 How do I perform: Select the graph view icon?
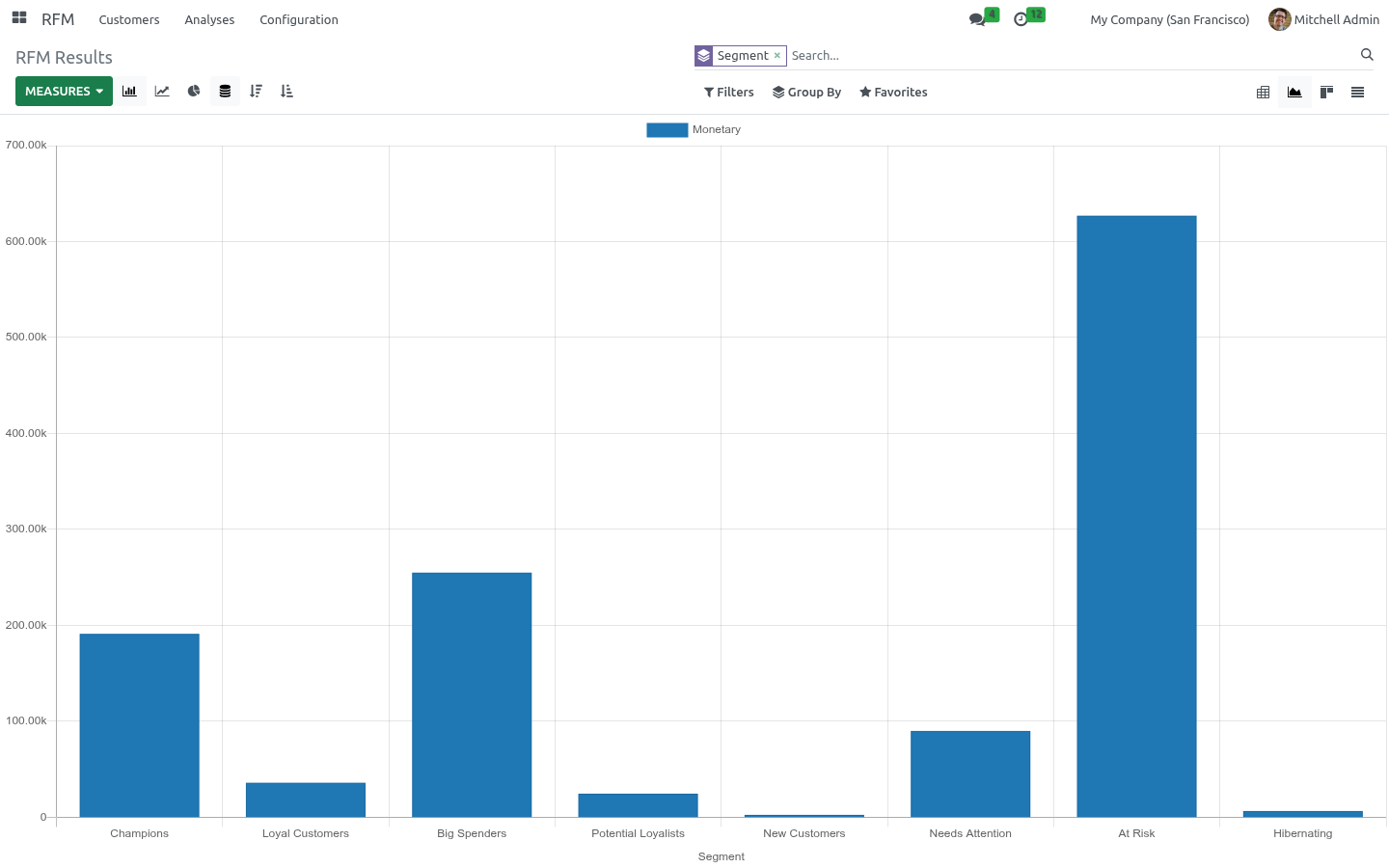point(1294,93)
